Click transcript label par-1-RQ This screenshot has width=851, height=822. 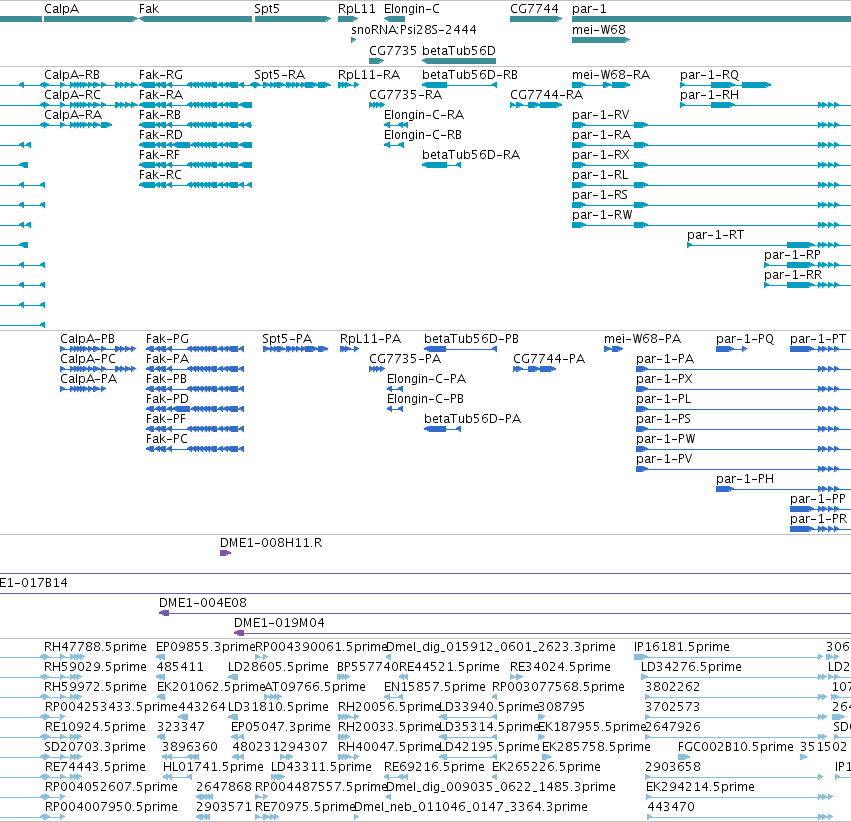point(709,74)
